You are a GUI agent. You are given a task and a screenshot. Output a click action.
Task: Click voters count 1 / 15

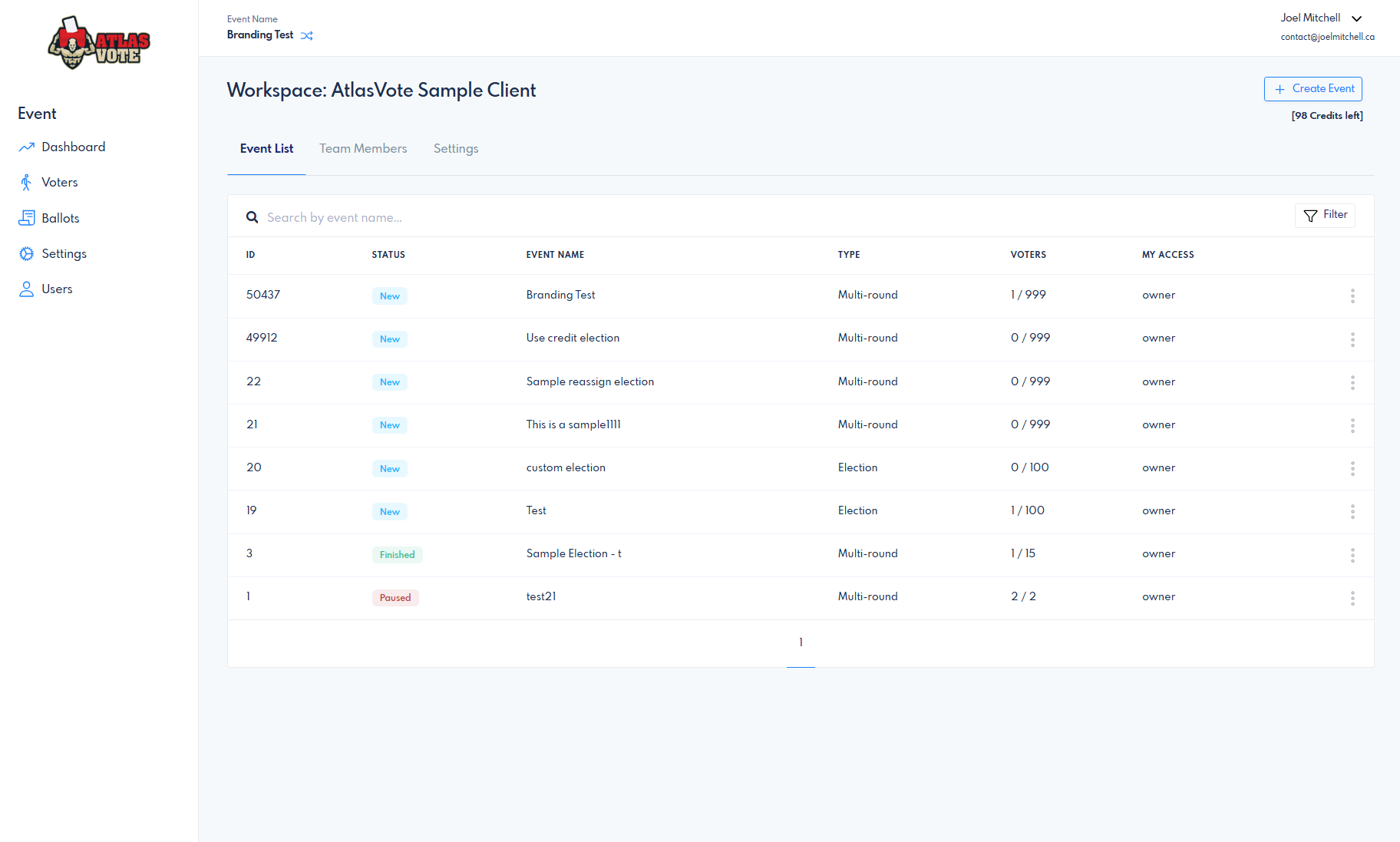tap(1023, 553)
